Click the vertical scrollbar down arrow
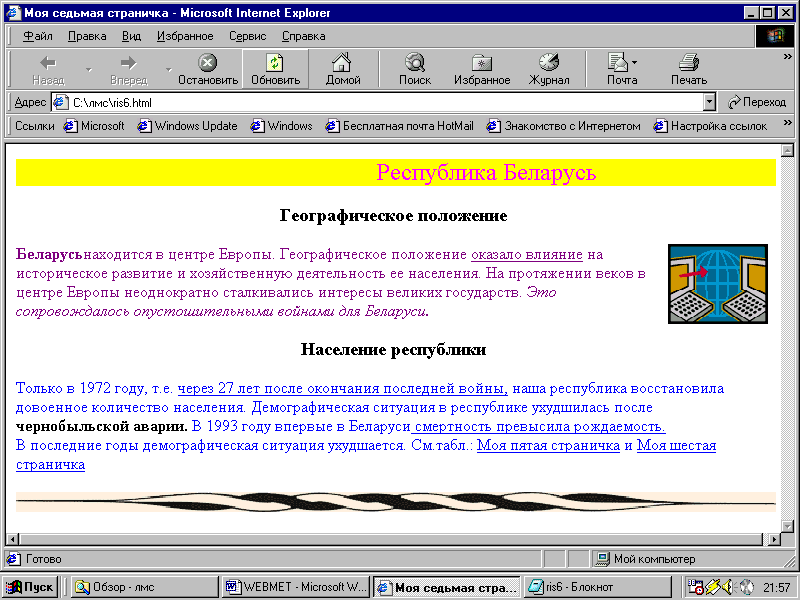Viewport: 800px width, 600px height. [x=787, y=526]
